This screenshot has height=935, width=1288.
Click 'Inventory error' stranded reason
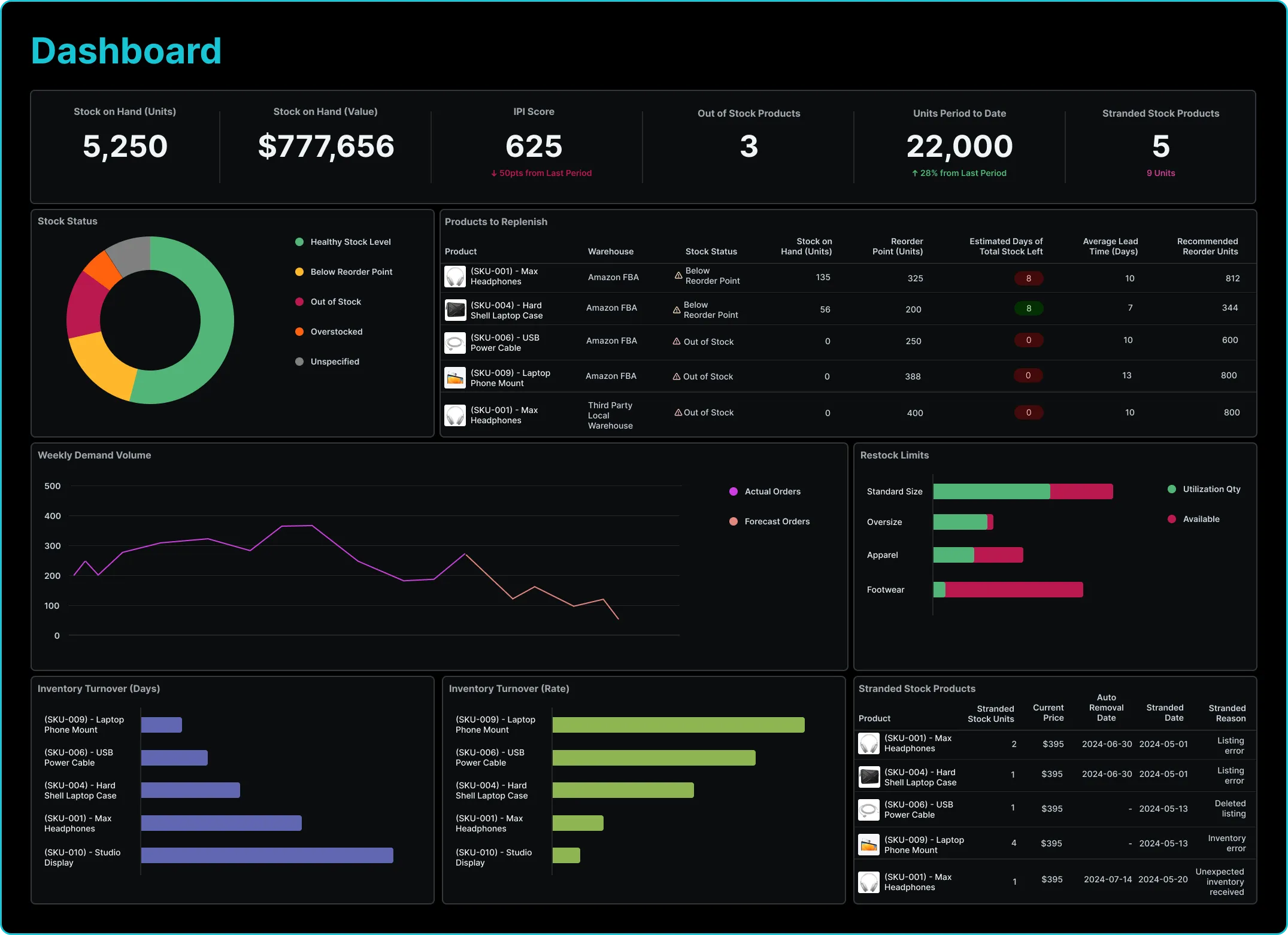pos(1227,843)
